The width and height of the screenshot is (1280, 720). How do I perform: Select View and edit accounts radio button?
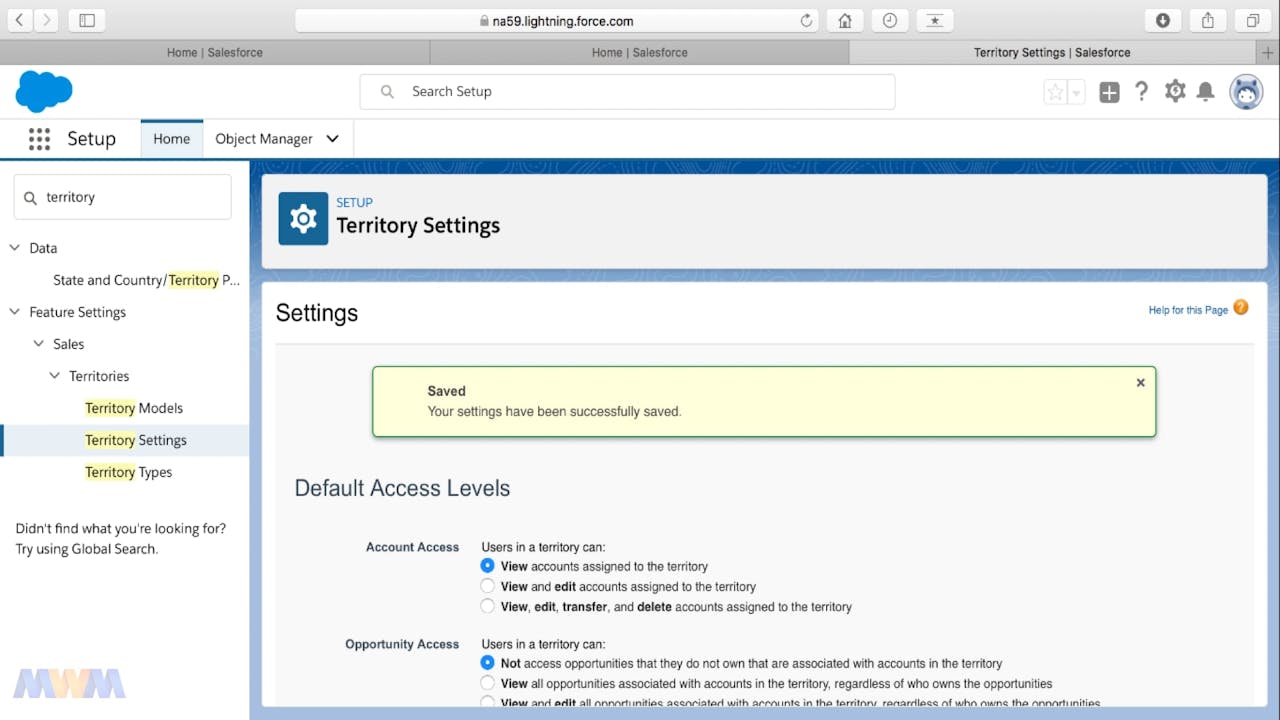488,586
